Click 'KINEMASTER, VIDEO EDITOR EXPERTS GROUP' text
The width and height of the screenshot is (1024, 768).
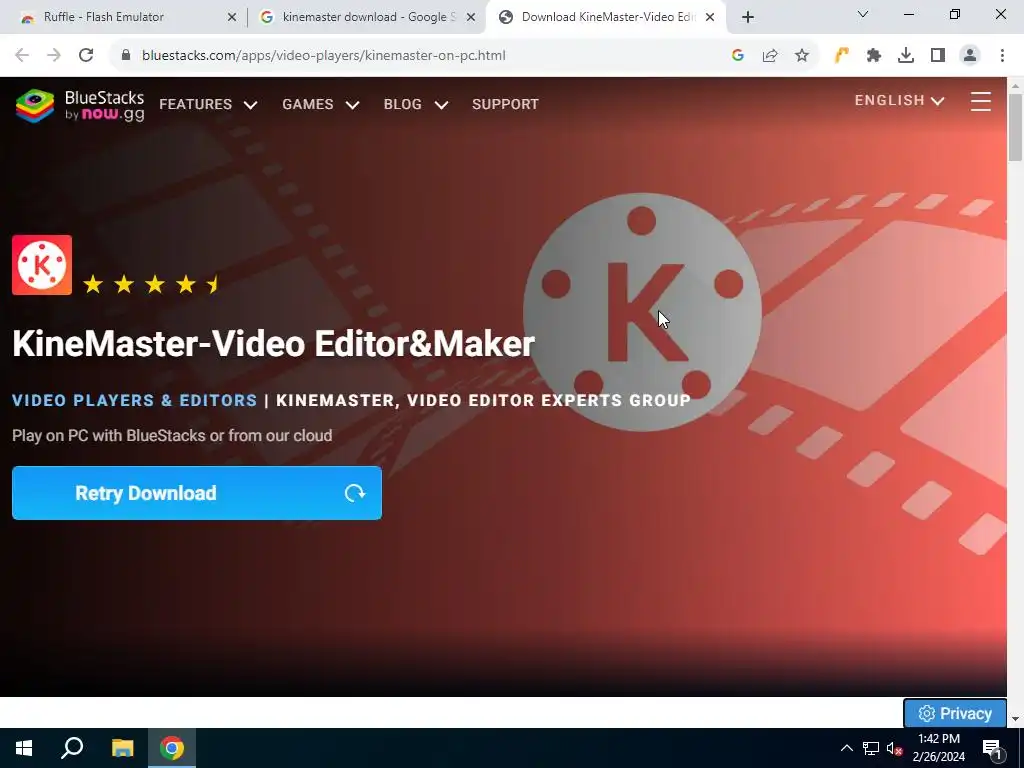483,400
